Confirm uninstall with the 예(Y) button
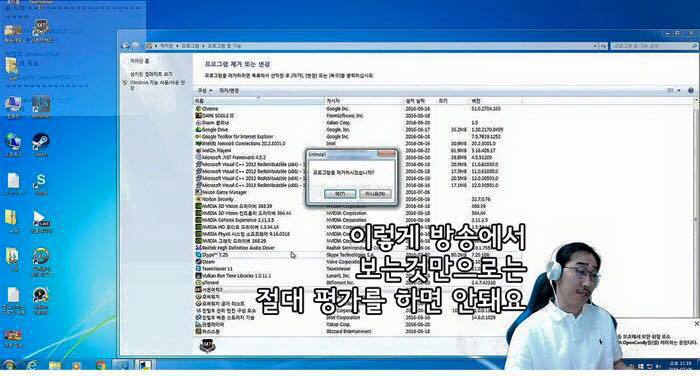This screenshot has width=700, height=376. (x=340, y=194)
